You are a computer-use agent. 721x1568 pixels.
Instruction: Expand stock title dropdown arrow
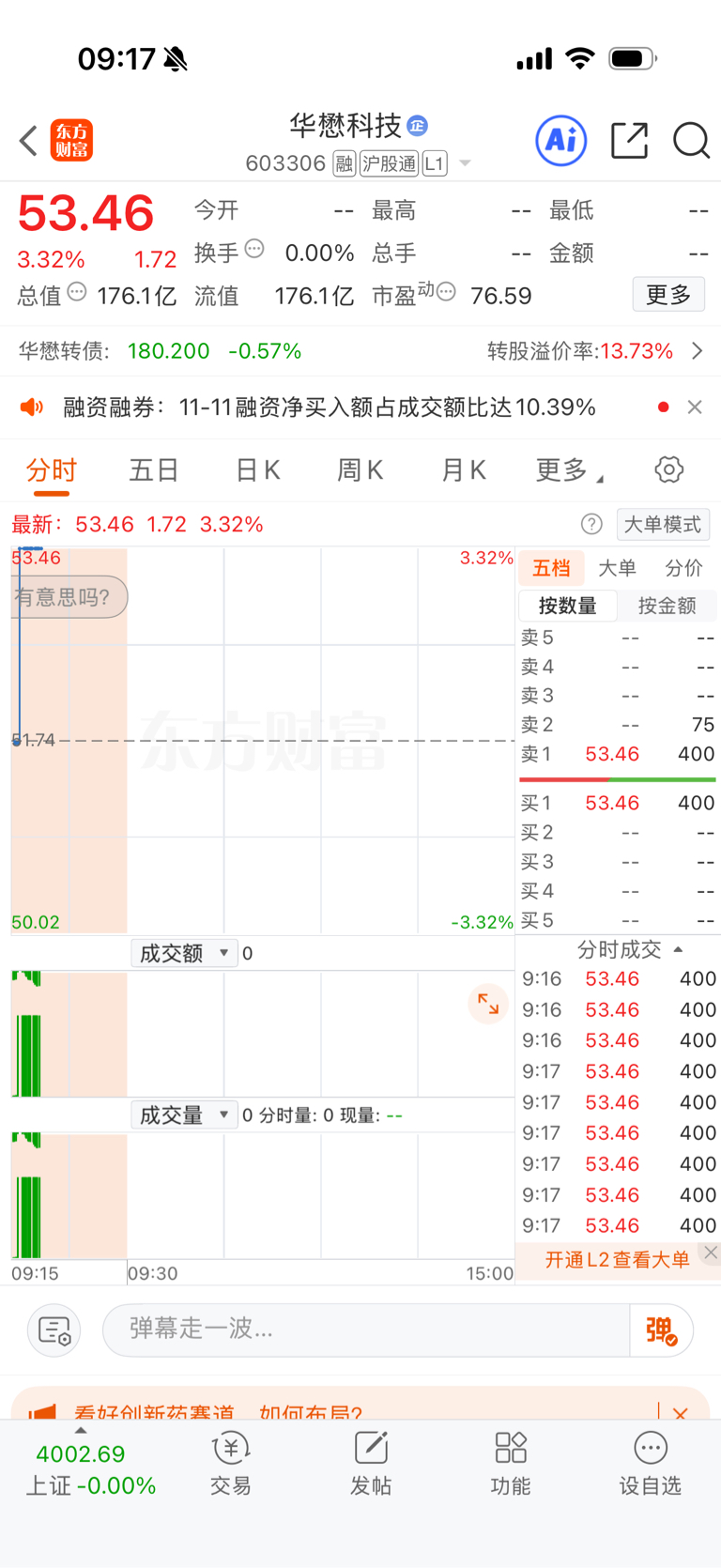(x=465, y=164)
